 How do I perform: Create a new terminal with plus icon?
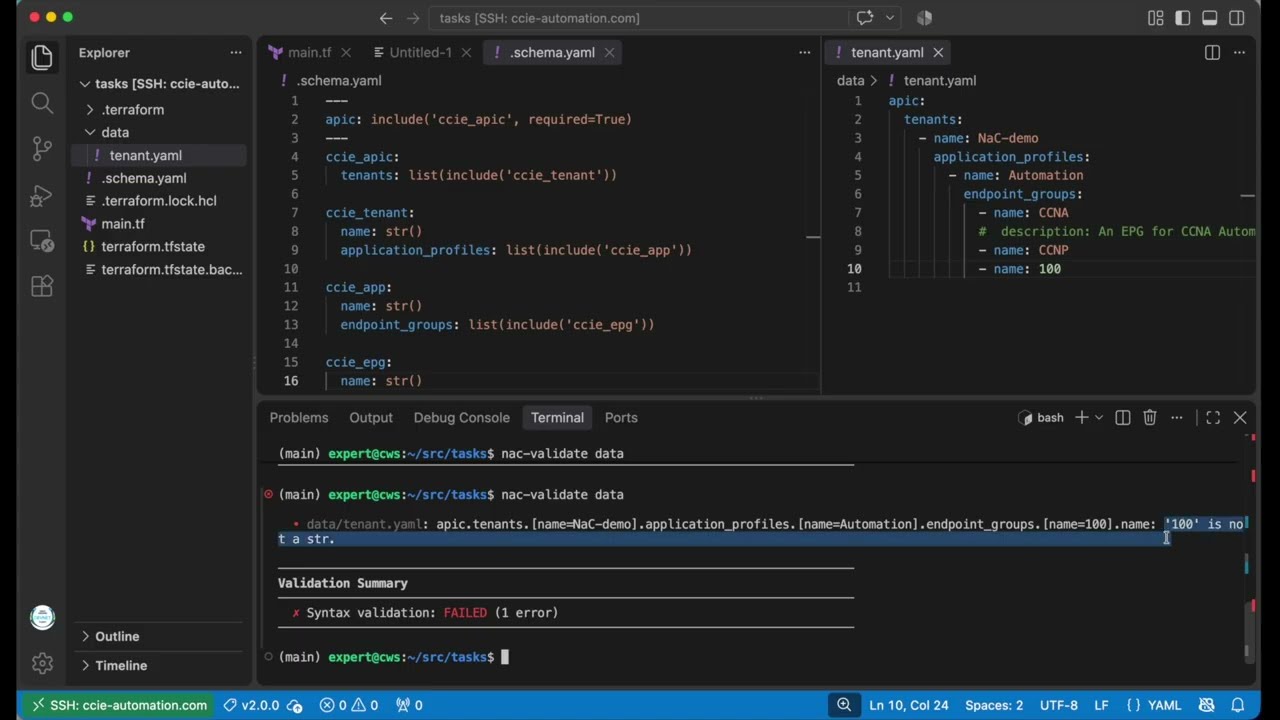(1081, 417)
